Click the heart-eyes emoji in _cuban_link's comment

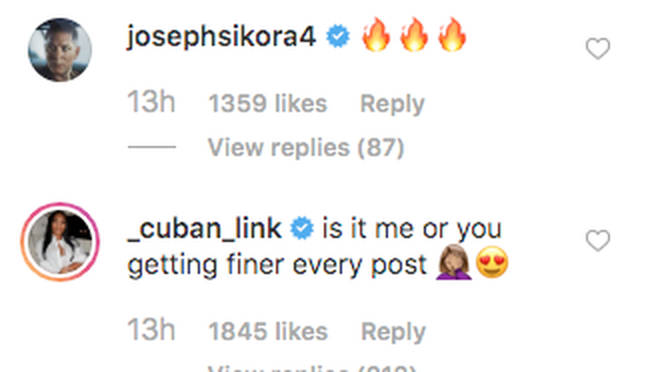[x=492, y=262]
